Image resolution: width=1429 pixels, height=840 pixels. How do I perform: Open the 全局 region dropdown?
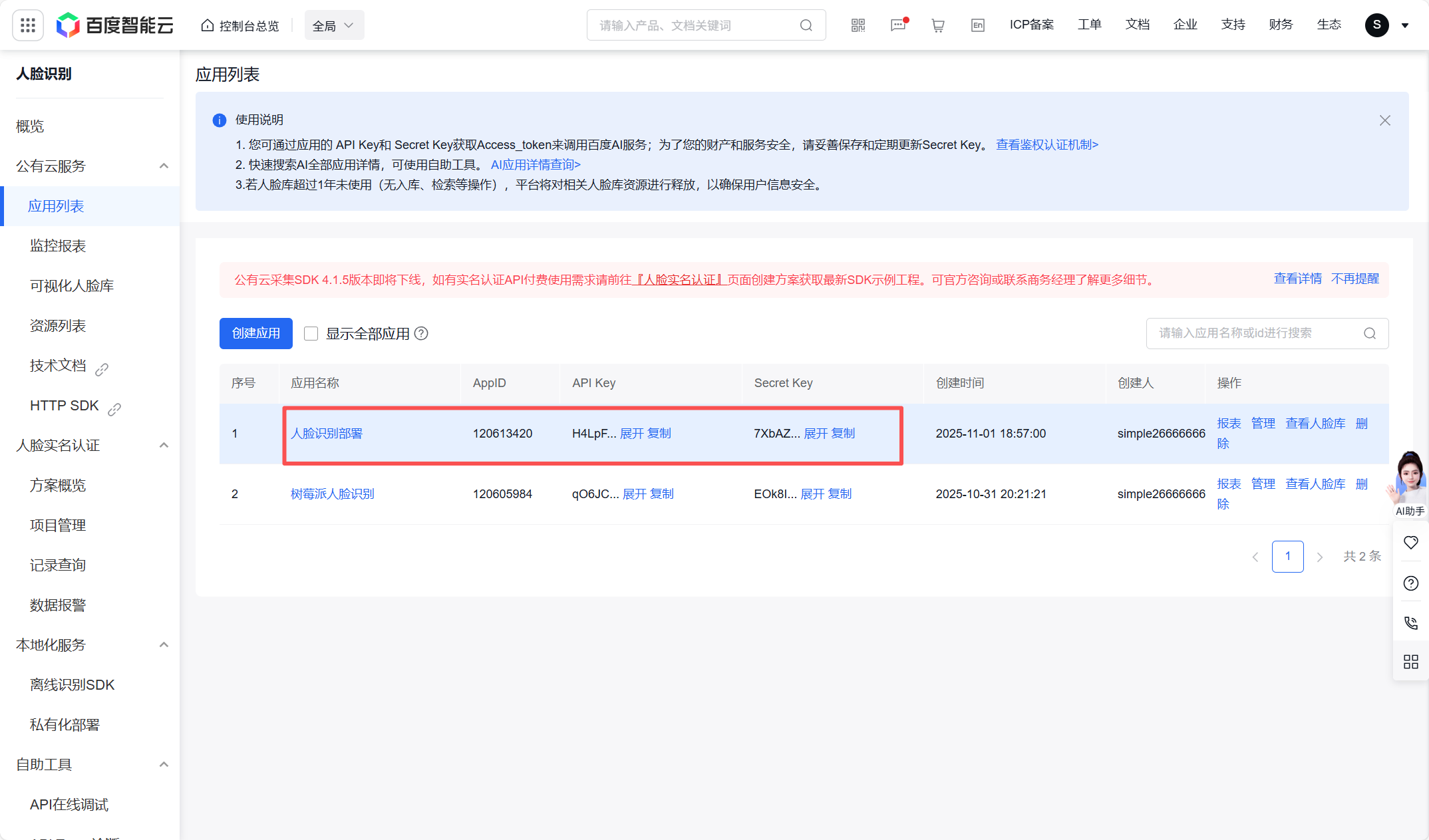333,25
